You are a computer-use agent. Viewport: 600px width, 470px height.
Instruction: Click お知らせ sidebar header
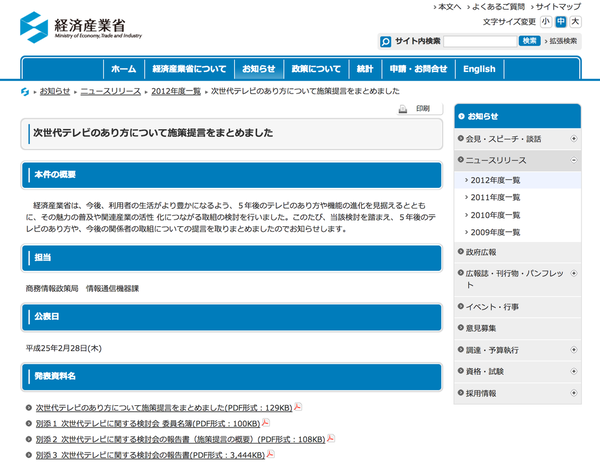tap(518, 116)
